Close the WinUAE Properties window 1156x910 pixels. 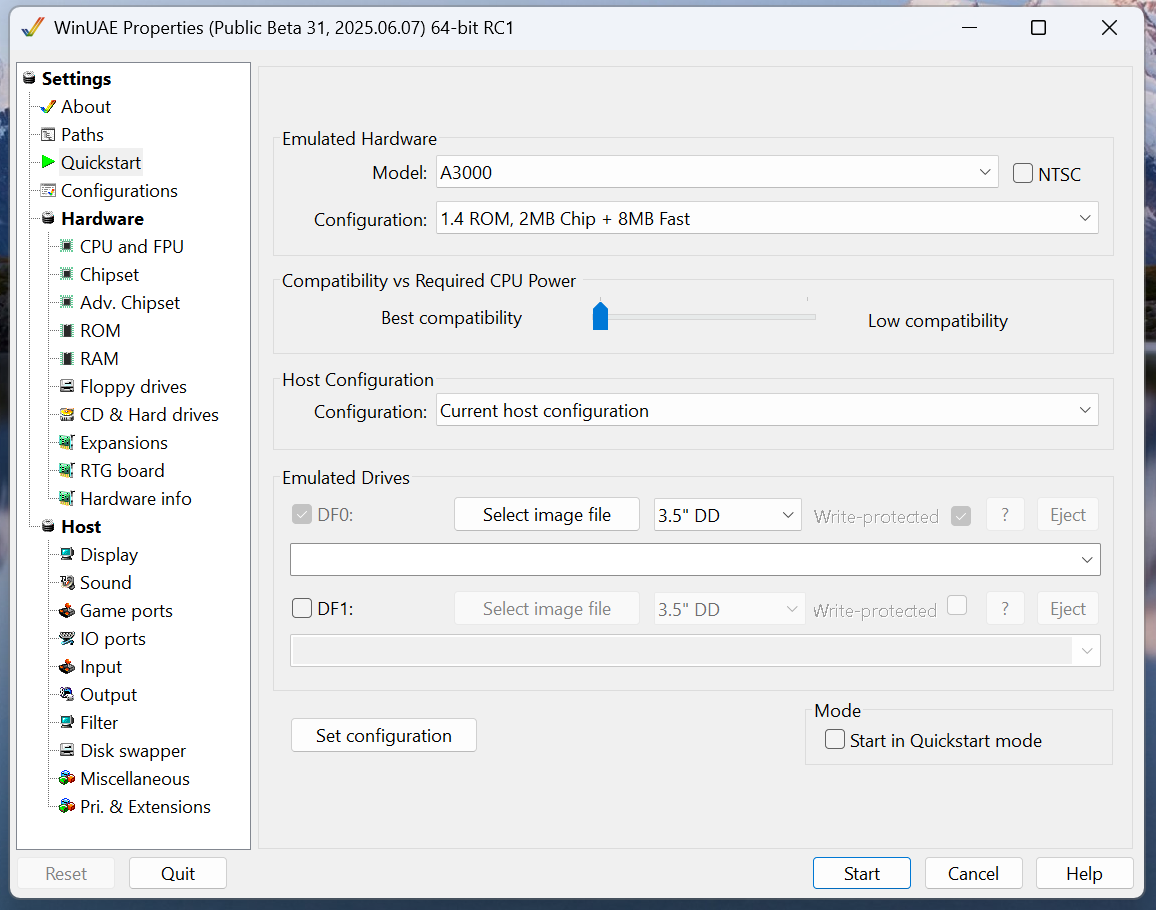click(1109, 28)
